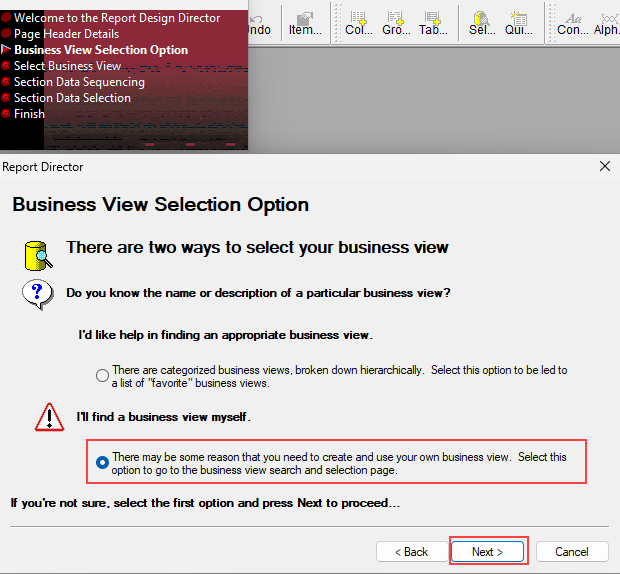Click the 'Business View Selection Option' heading
This screenshot has height=574, width=620.
tap(161, 204)
